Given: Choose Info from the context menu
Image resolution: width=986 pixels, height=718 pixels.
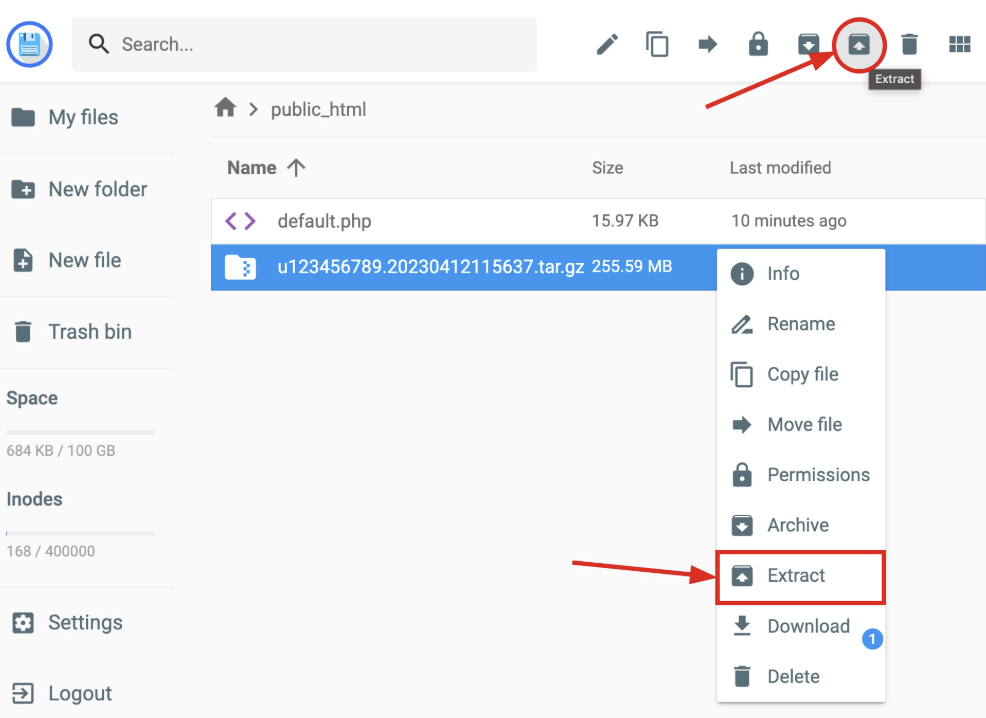Looking at the screenshot, I should (x=800, y=273).
